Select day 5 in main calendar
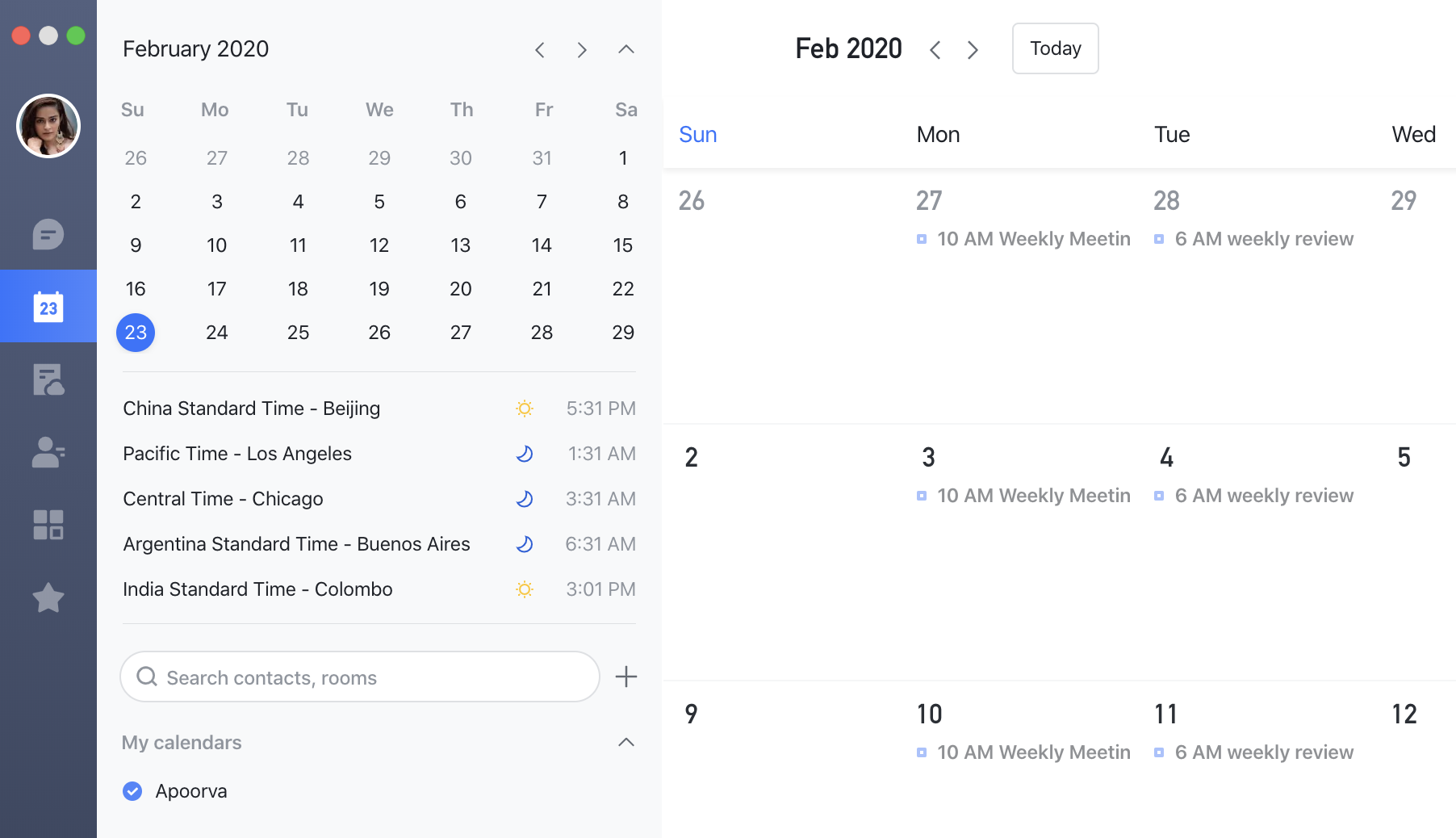1456x838 pixels. (1404, 458)
